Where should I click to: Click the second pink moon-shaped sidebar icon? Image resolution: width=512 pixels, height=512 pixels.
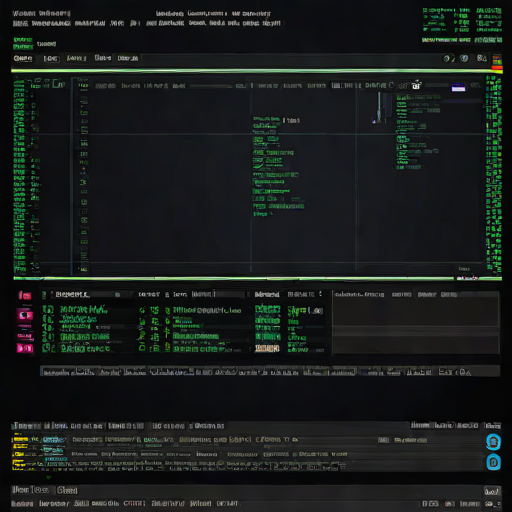(x=25, y=315)
